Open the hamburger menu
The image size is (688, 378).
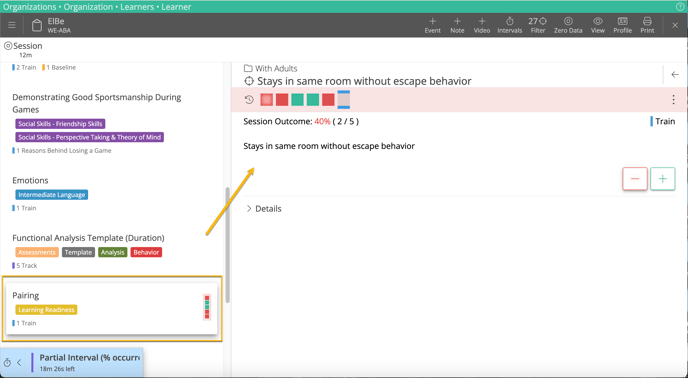(12, 25)
